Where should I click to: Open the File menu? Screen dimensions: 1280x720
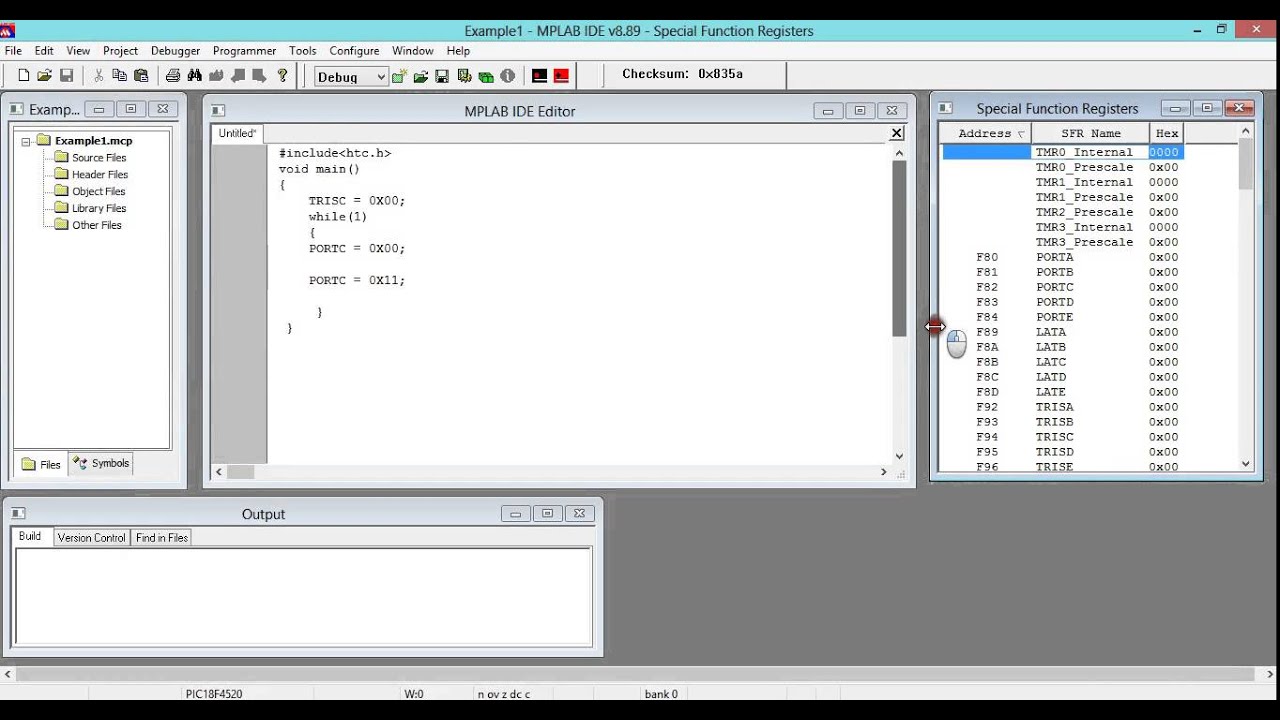point(13,51)
